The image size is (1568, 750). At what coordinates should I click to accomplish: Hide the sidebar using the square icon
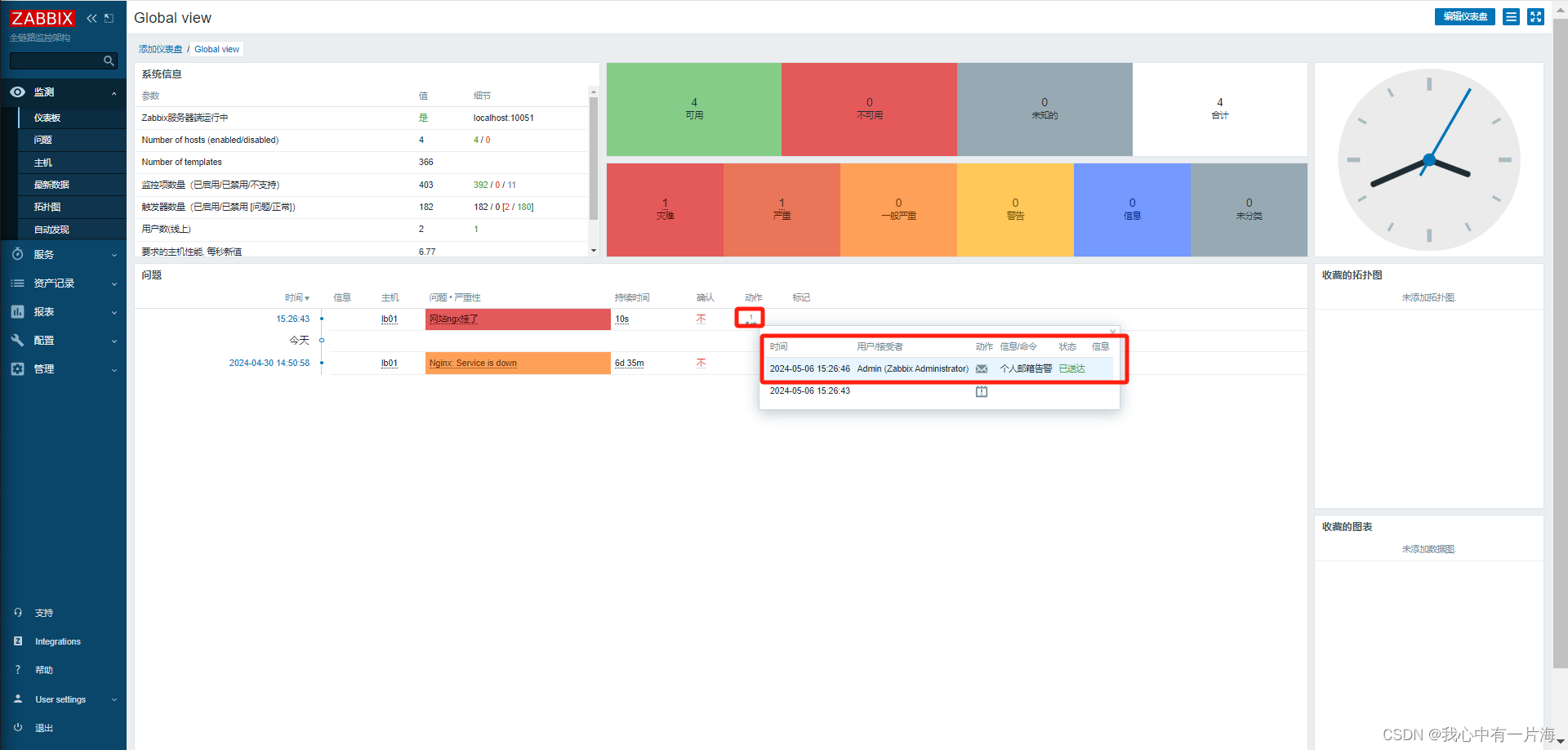pyautogui.click(x=109, y=18)
